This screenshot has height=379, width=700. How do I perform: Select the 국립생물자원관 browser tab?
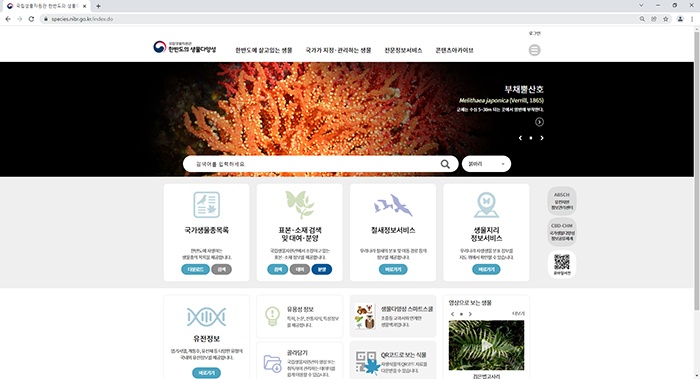(x=46, y=6)
